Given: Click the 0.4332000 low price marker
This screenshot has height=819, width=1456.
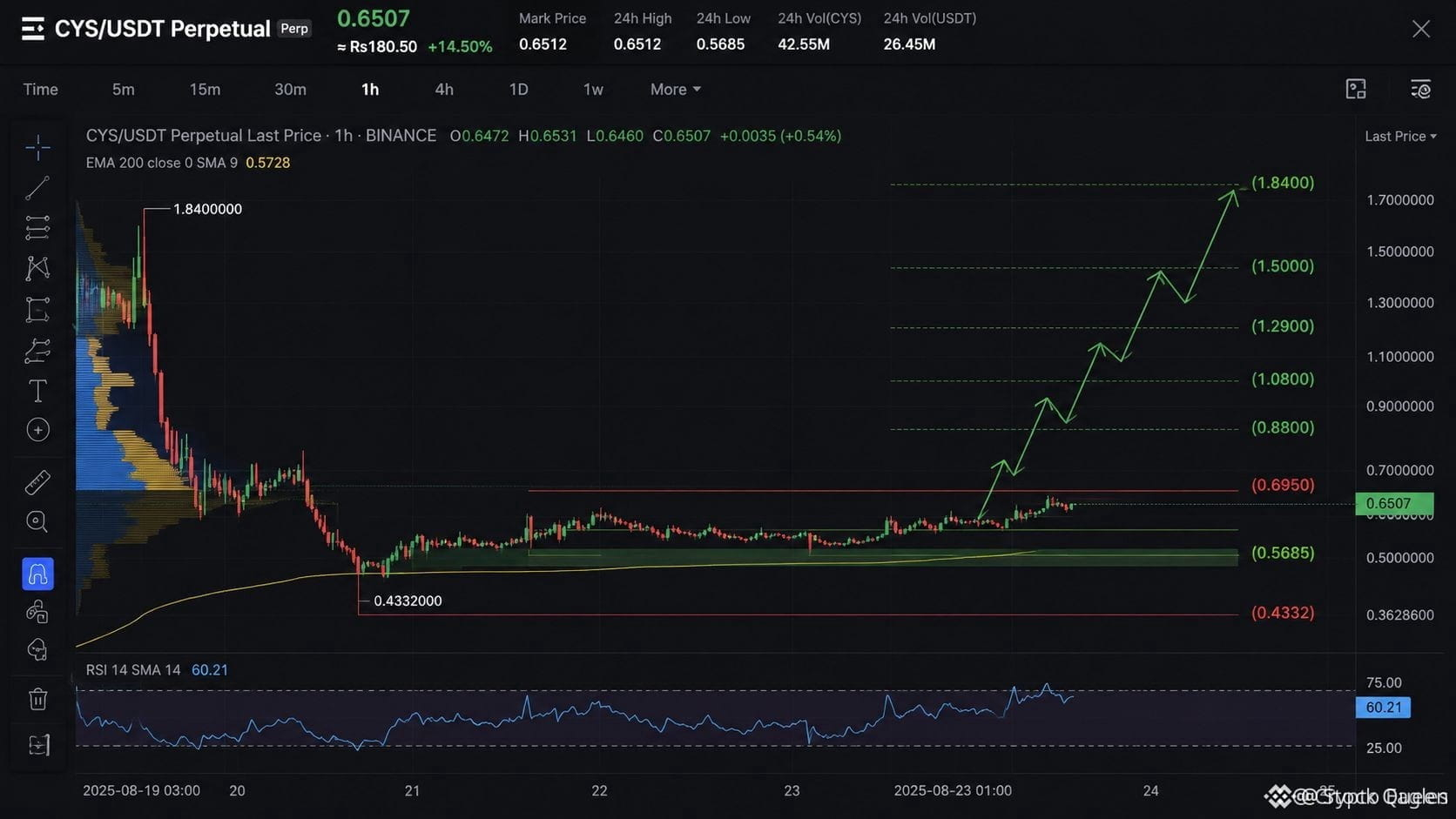Looking at the screenshot, I should (408, 601).
